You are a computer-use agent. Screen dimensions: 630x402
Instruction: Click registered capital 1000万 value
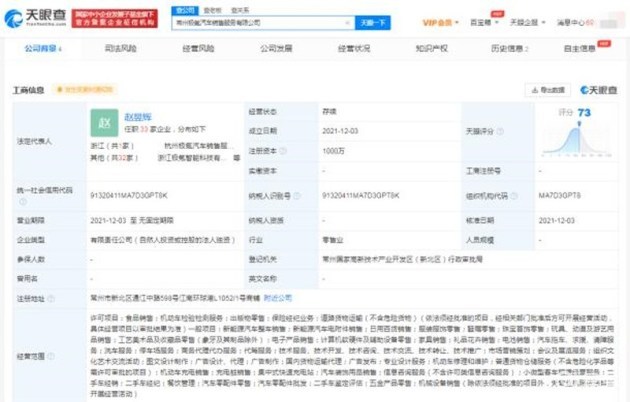333,151
